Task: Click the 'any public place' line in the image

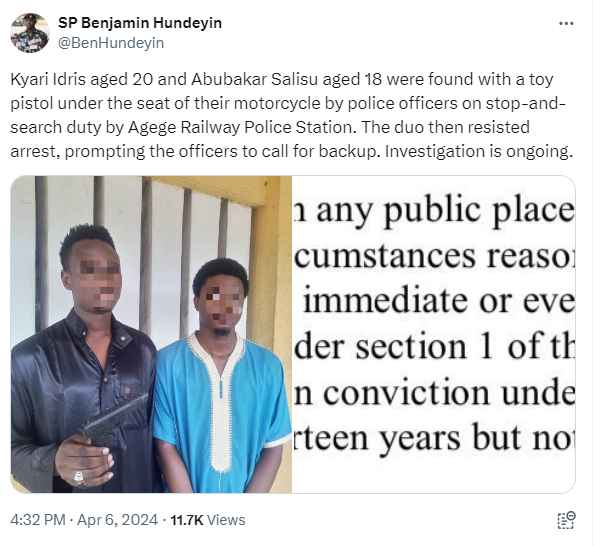Action: pos(434,210)
